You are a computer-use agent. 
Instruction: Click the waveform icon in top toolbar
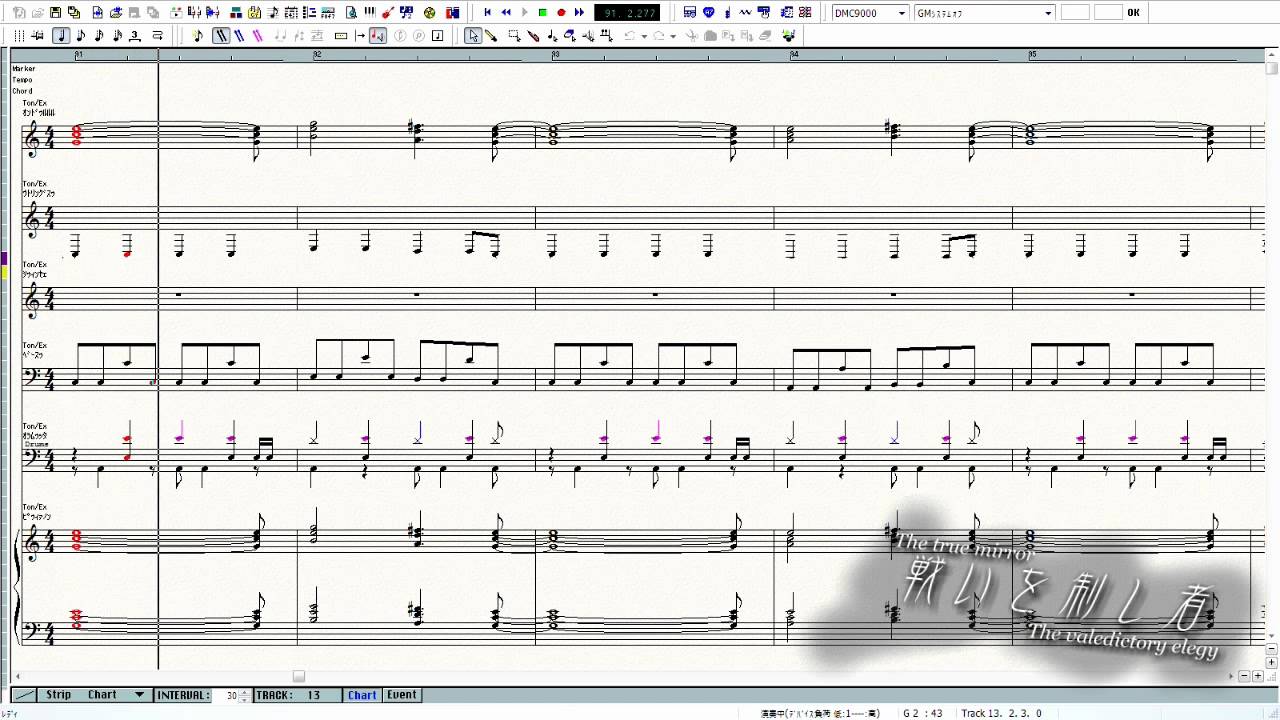click(746, 12)
